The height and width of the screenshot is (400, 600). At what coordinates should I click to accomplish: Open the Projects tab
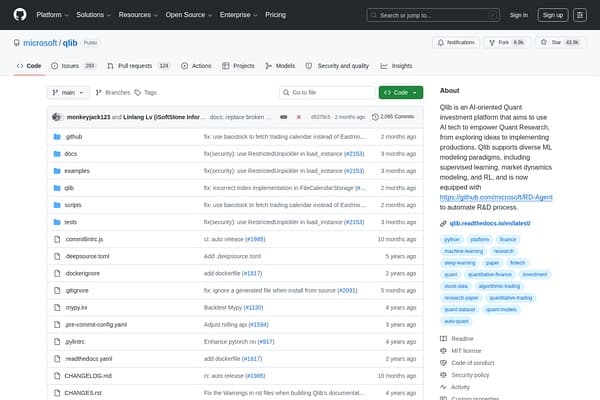[238, 66]
